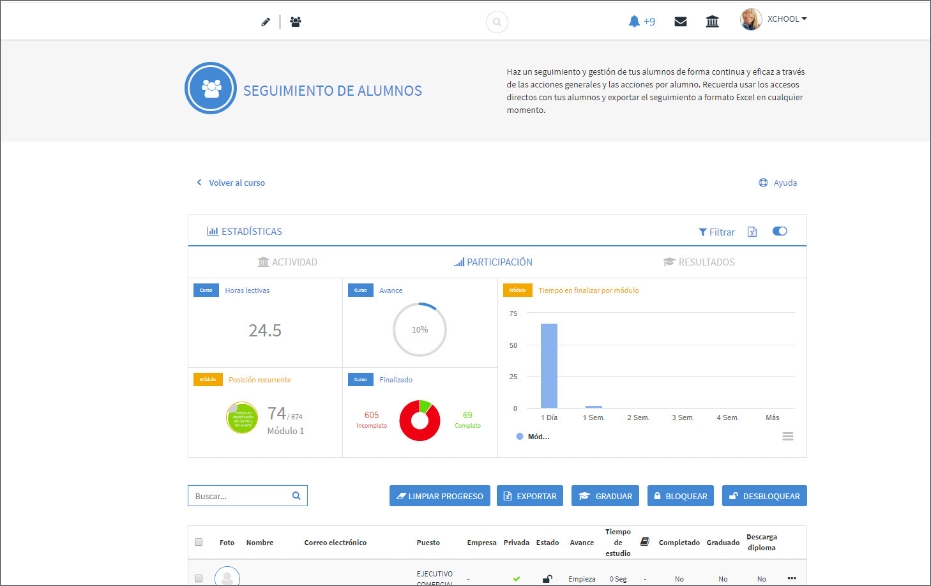Expand the XCHOOL account dropdown

tap(787, 19)
